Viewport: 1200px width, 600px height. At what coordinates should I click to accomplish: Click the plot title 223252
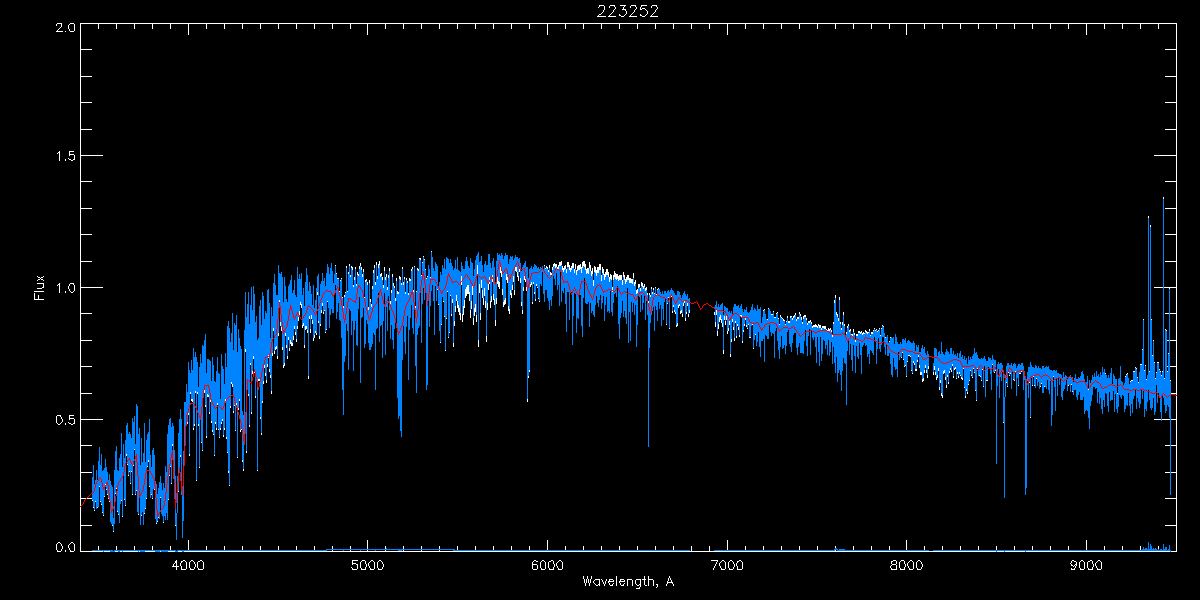(628, 11)
